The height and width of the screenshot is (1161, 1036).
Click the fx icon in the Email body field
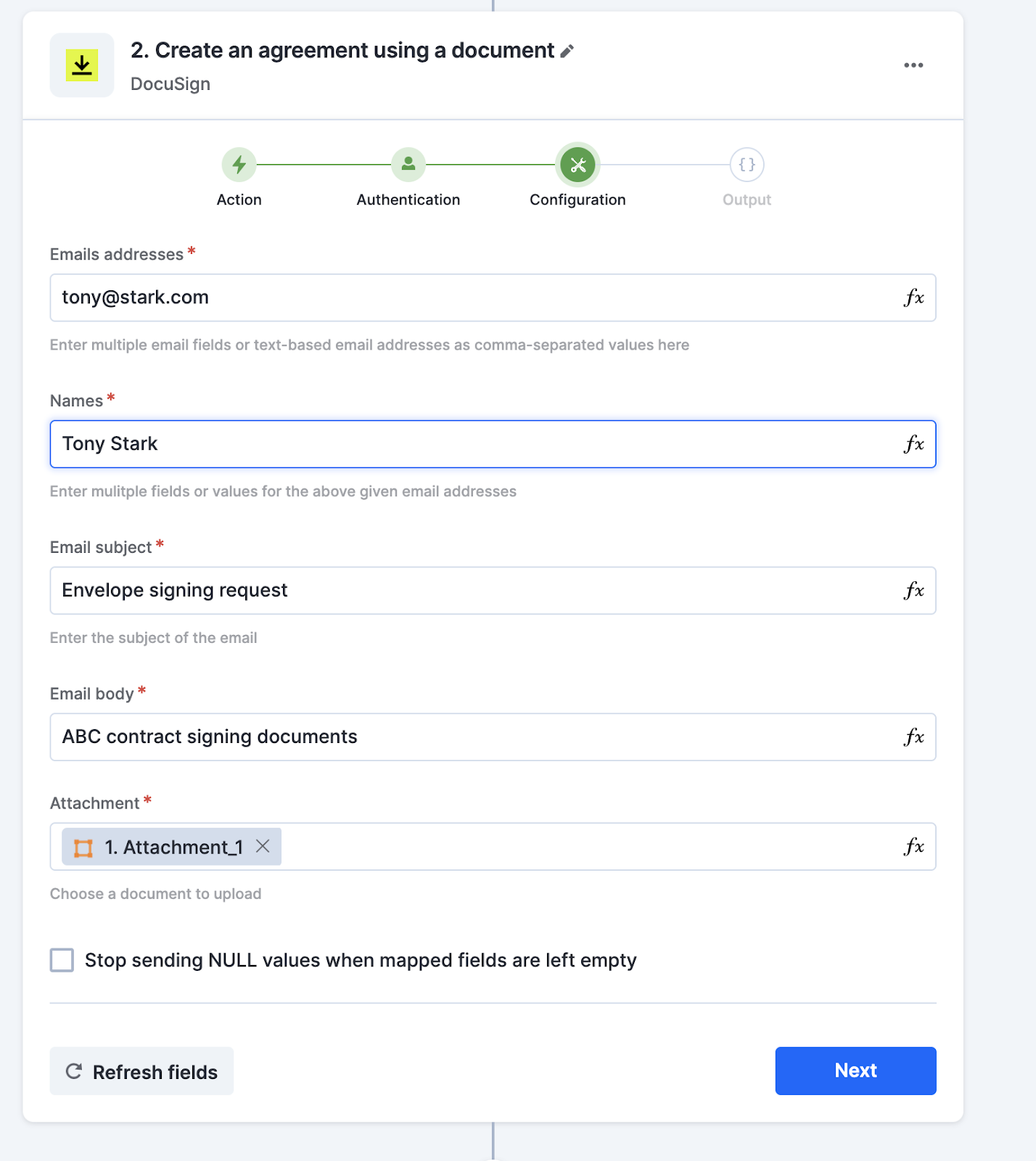[x=913, y=737]
